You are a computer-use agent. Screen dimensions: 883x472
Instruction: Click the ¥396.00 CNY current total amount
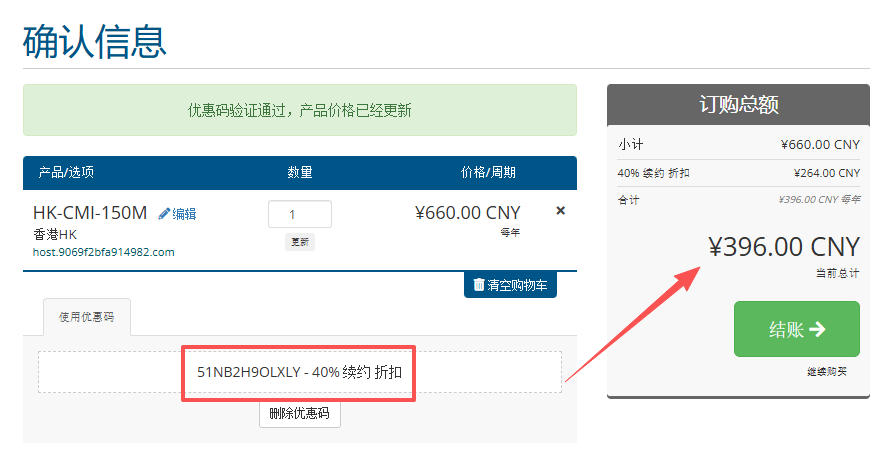pyautogui.click(x=784, y=247)
